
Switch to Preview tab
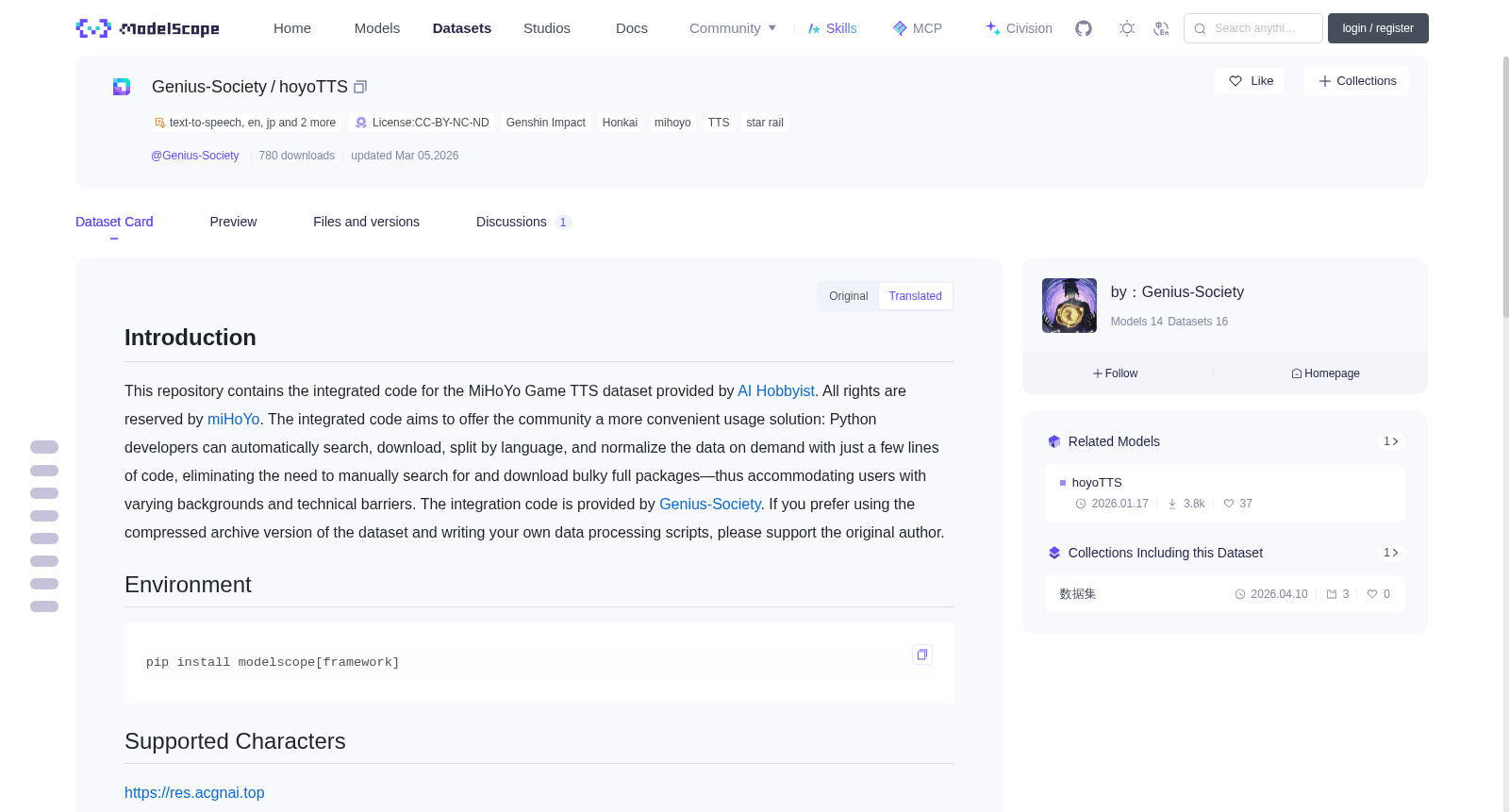click(x=233, y=222)
